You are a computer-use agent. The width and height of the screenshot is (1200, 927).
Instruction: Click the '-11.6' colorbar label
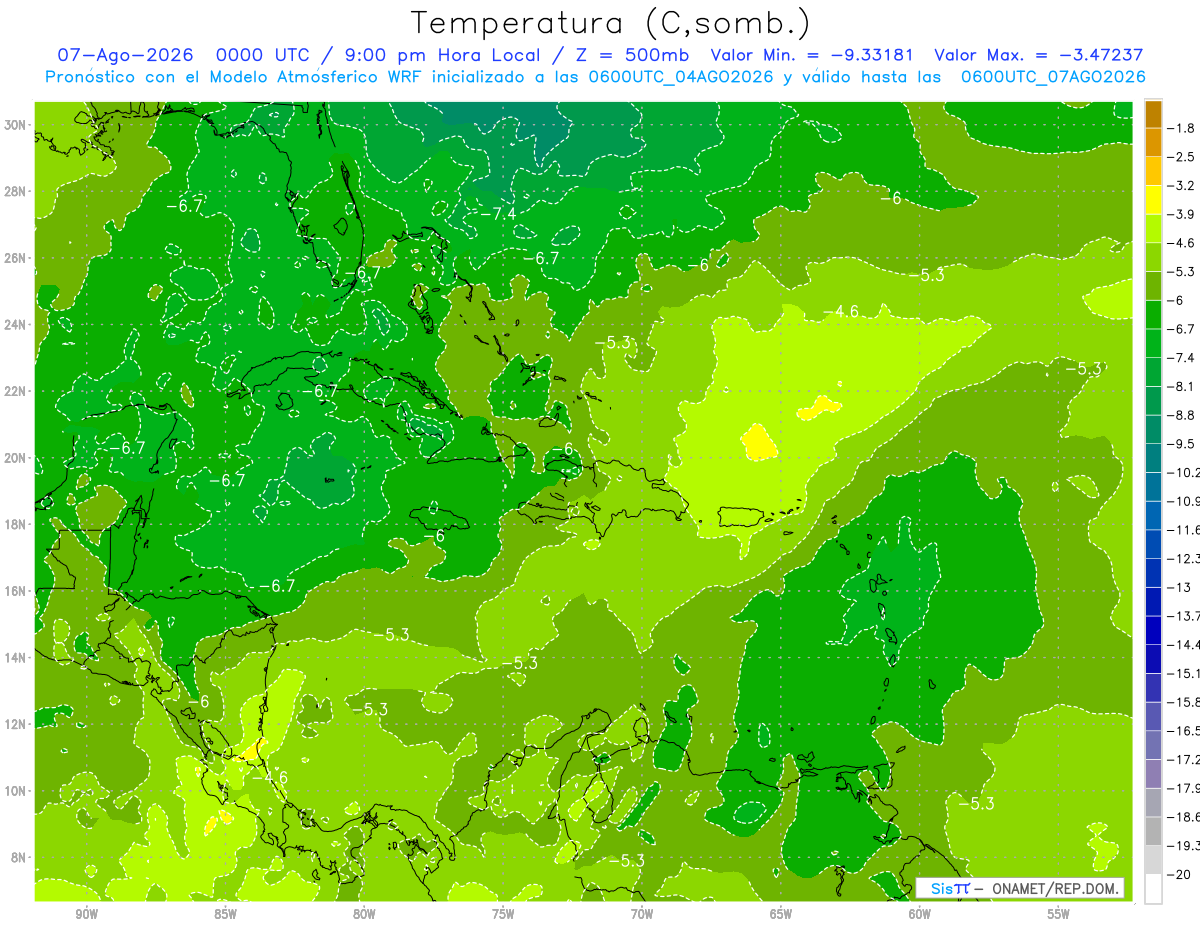[x=1184, y=530]
